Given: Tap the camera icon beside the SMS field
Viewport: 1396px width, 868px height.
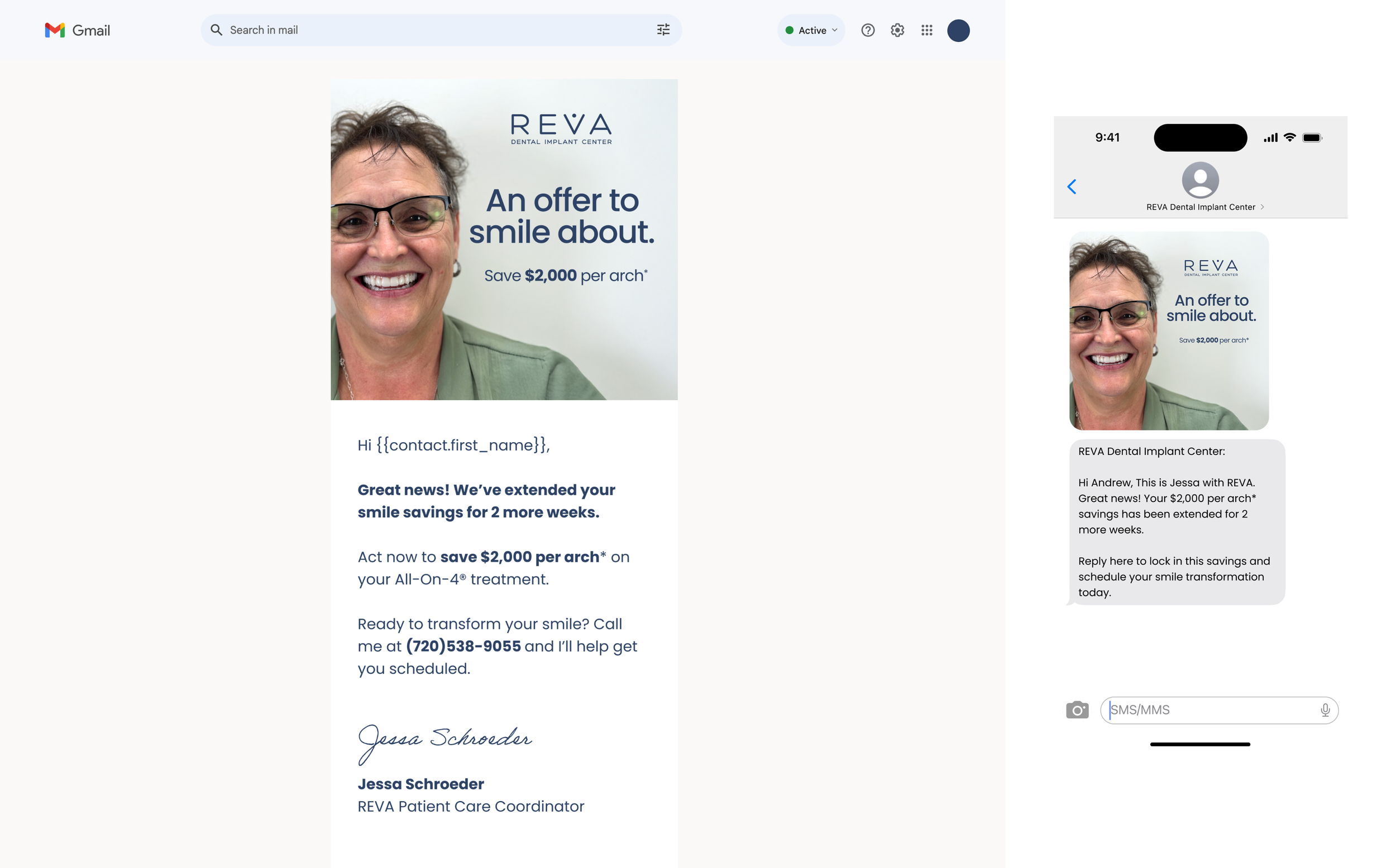Looking at the screenshot, I should pyautogui.click(x=1078, y=710).
